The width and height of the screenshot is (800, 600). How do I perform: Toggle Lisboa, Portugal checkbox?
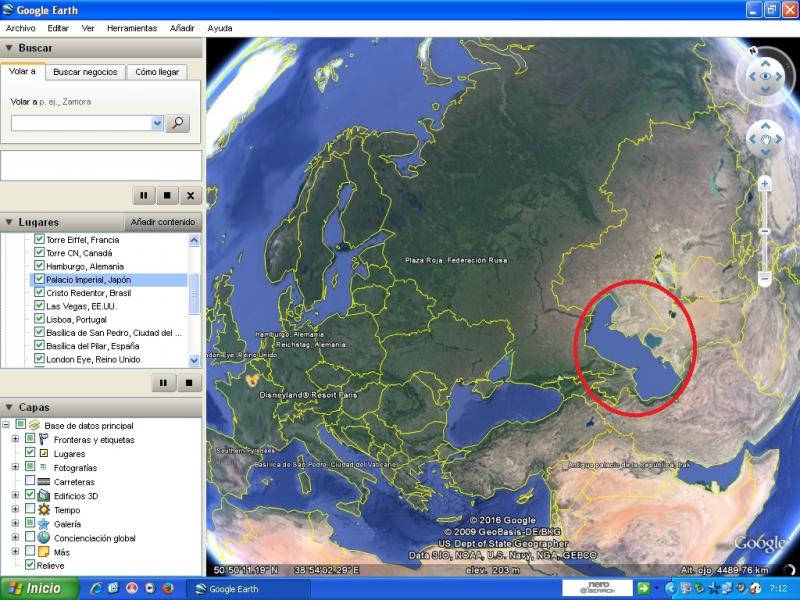pos(39,319)
